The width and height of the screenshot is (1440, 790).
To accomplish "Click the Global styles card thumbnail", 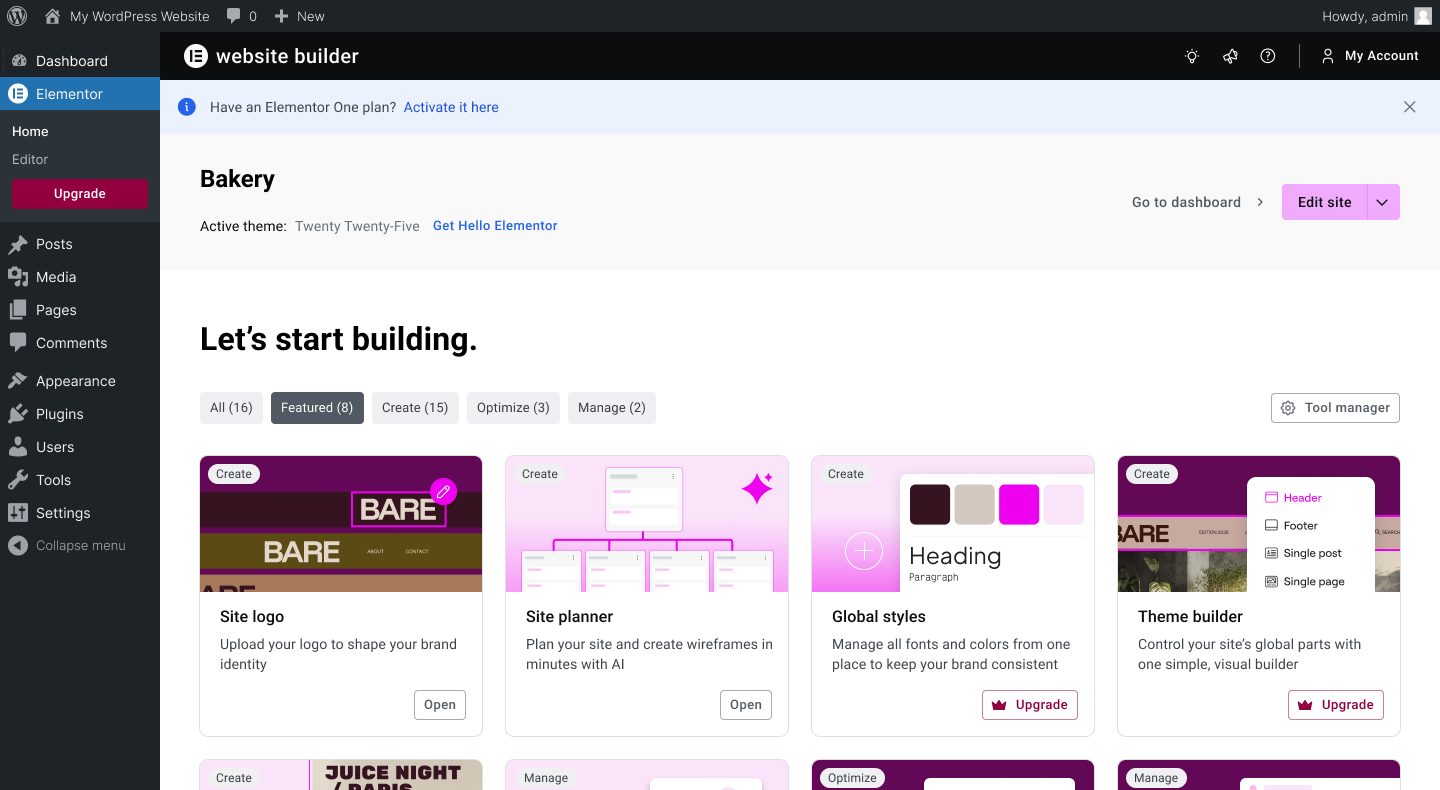I will coord(953,524).
